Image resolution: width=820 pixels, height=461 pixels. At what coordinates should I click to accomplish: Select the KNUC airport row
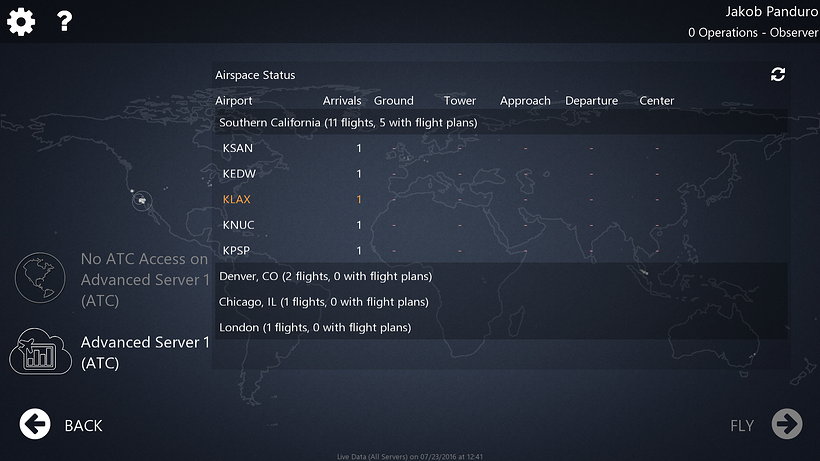click(x=501, y=225)
